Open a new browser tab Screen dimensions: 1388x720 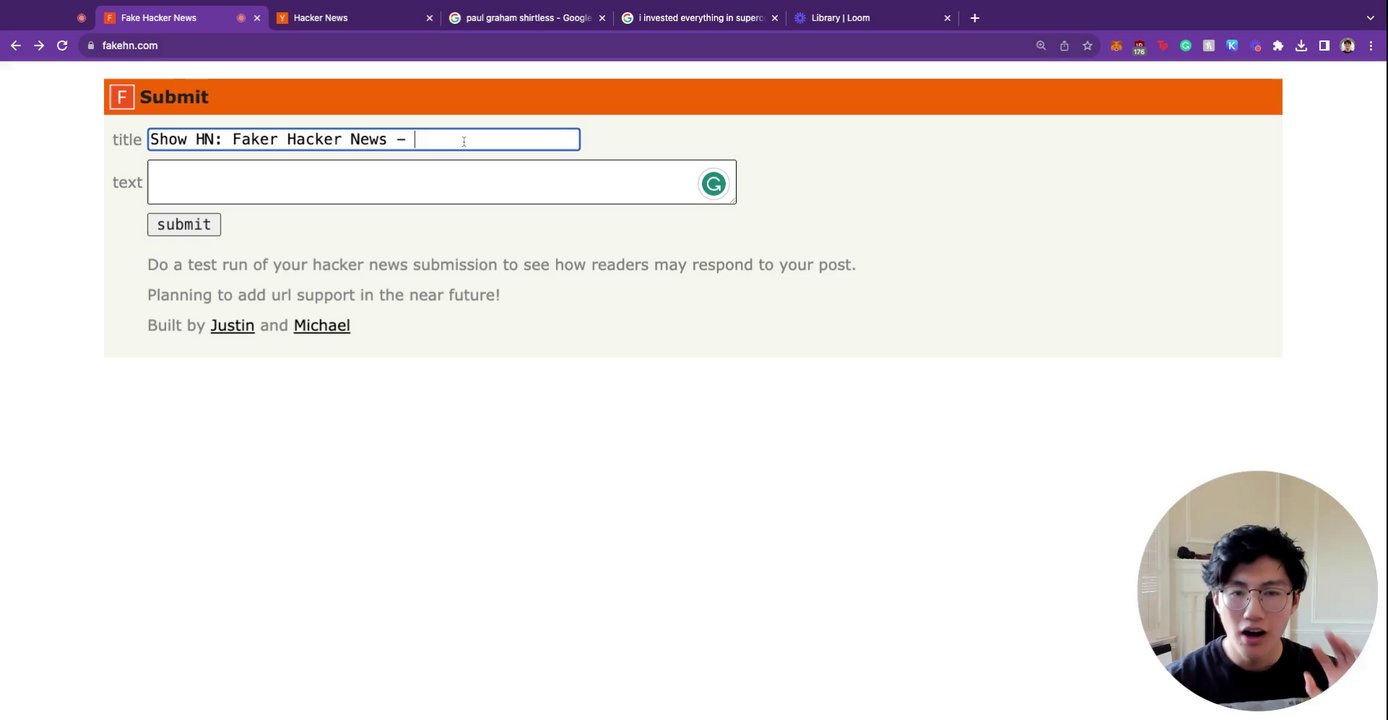pos(975,18)
